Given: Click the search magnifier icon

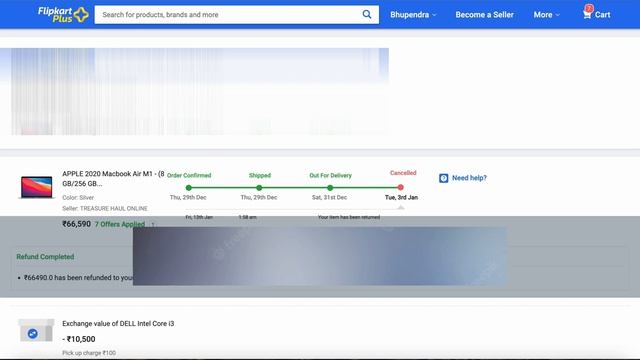Looking at the screenshot, I should (367, 14).
